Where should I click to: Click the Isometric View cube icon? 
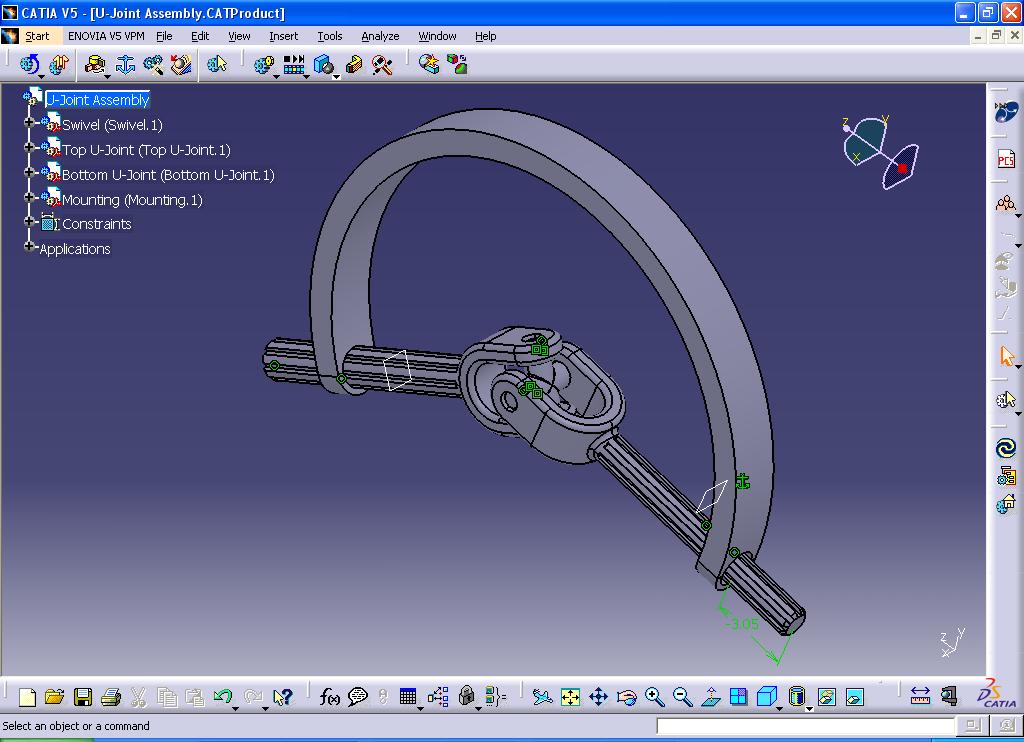click(x=765, y=697)
